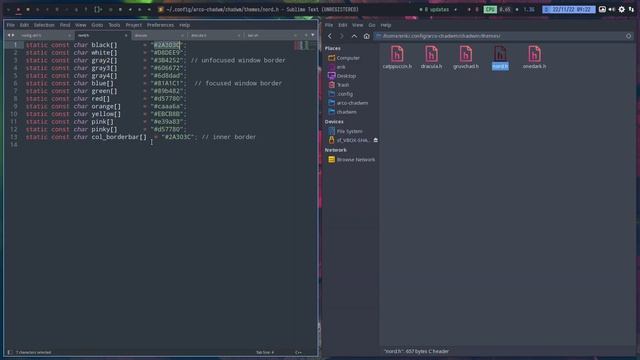Select the catppuccin.h file
Image resolution: width=640 pixels, height=360 pixels.
(x=397, y=58)
